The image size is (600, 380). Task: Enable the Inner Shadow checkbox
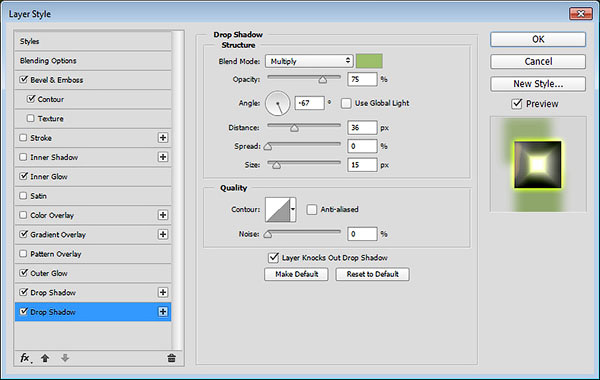tap(23, 157)
